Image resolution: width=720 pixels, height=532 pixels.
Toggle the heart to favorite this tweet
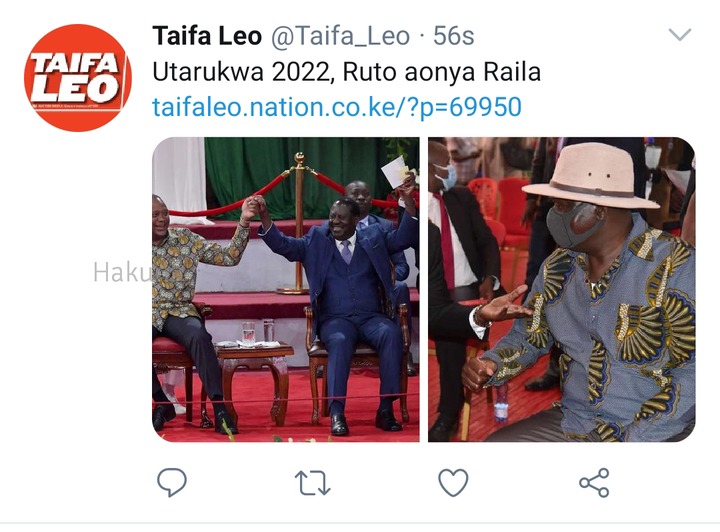(453, 482)
